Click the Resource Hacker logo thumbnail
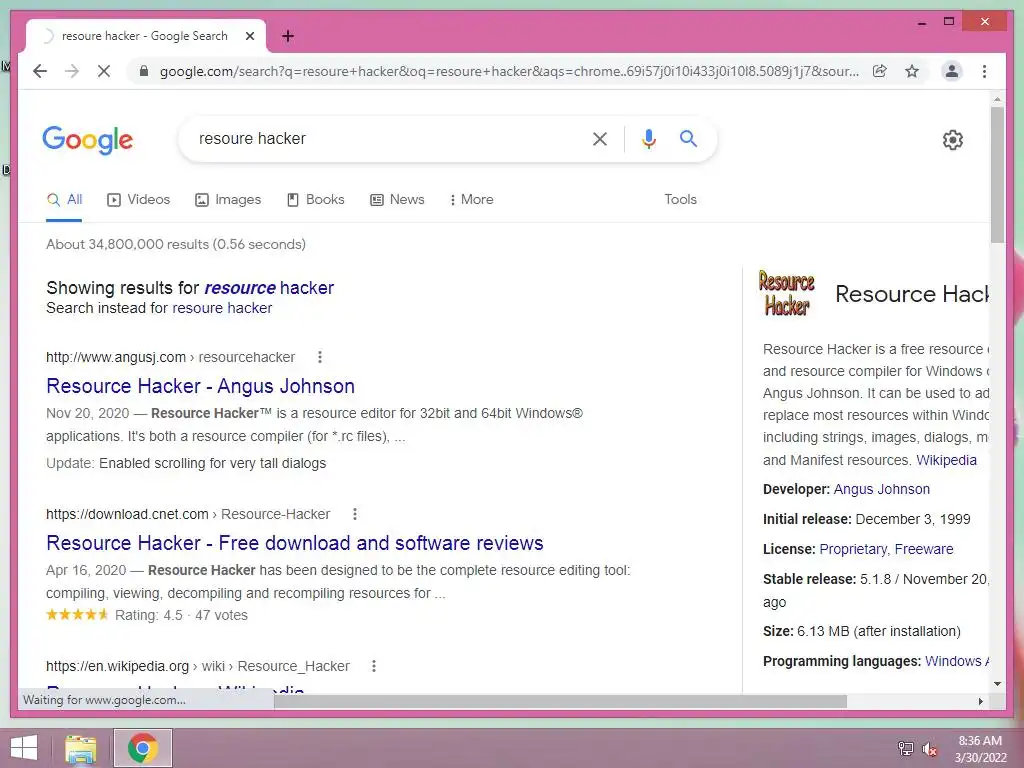This screenshot has width=1024, height=768. click(x=786, y=294)
